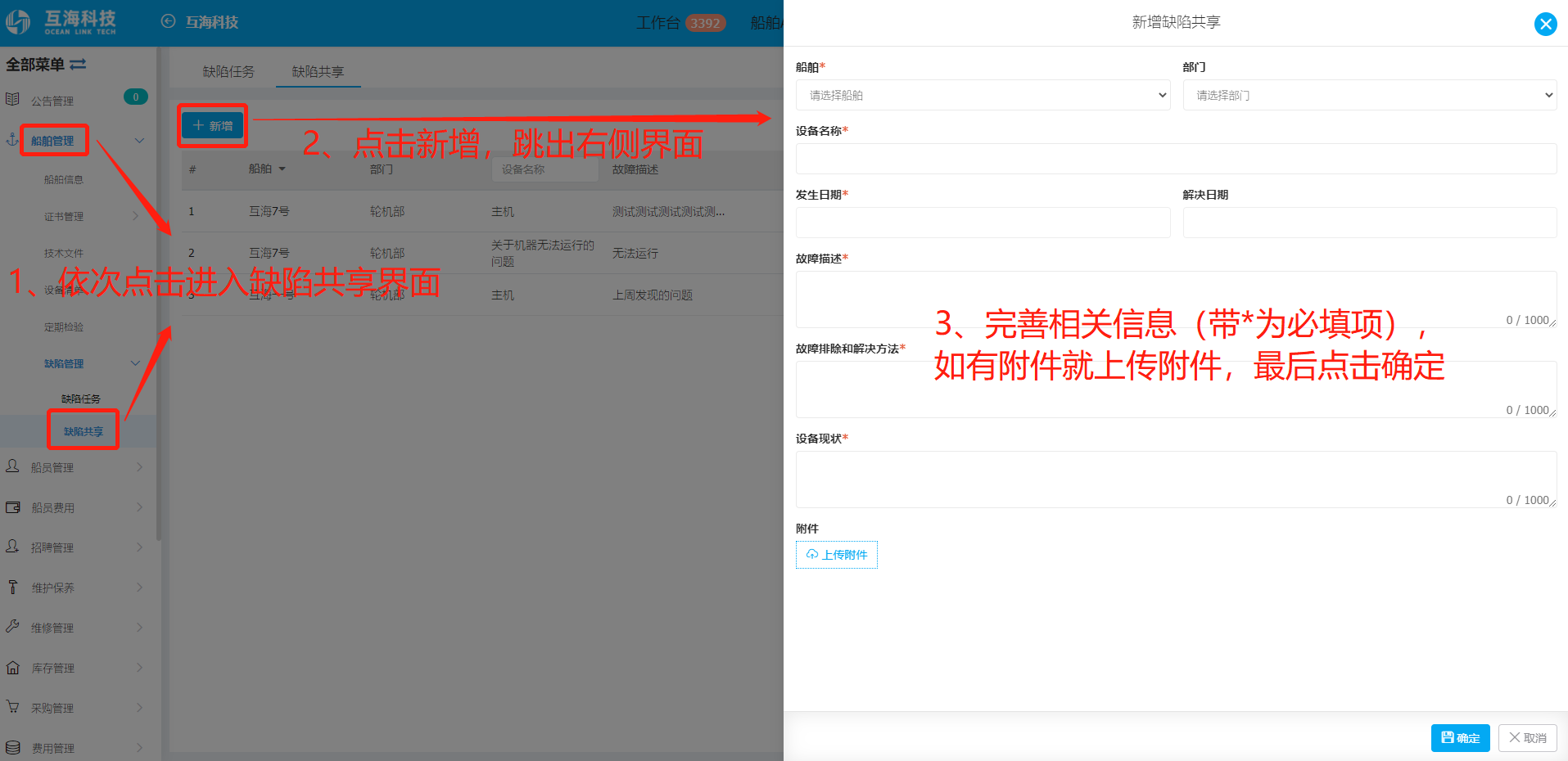Screen dimensions: 1568x761
Task: Click the back arrow icon beside 互海科技
Action: [x=168, y=21]
